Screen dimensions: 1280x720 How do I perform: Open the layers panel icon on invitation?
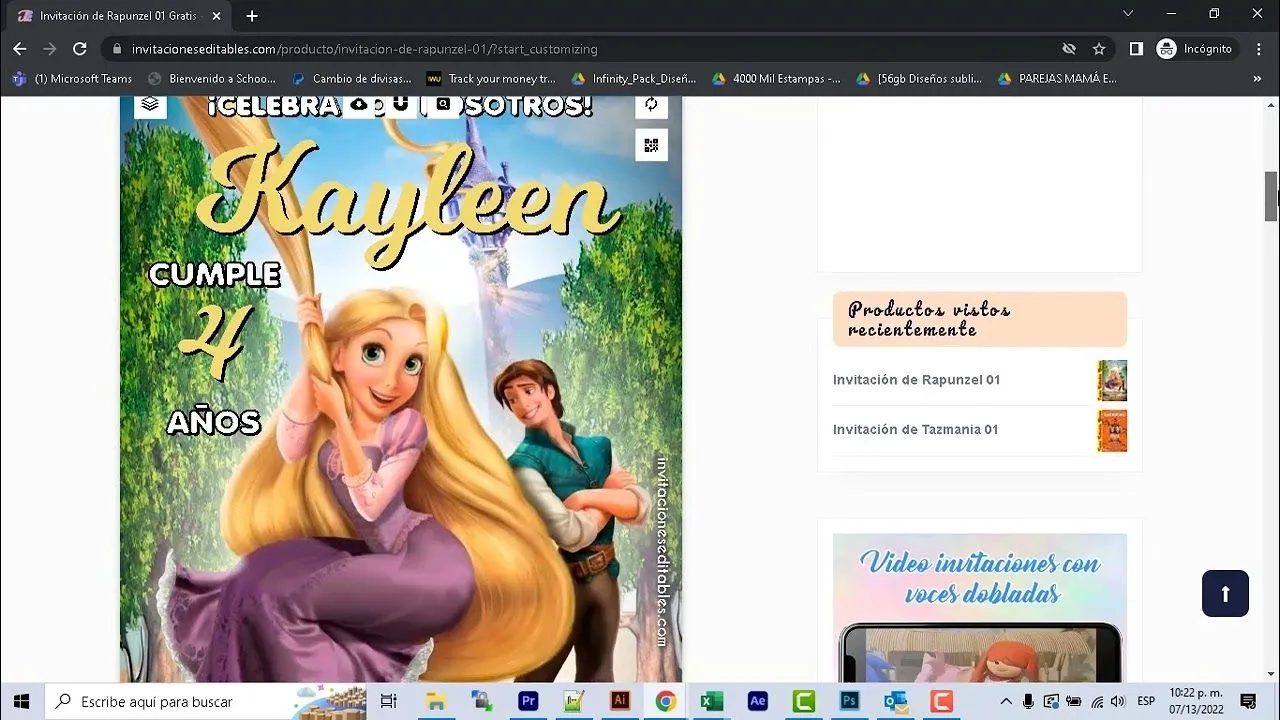coord(150,104)
